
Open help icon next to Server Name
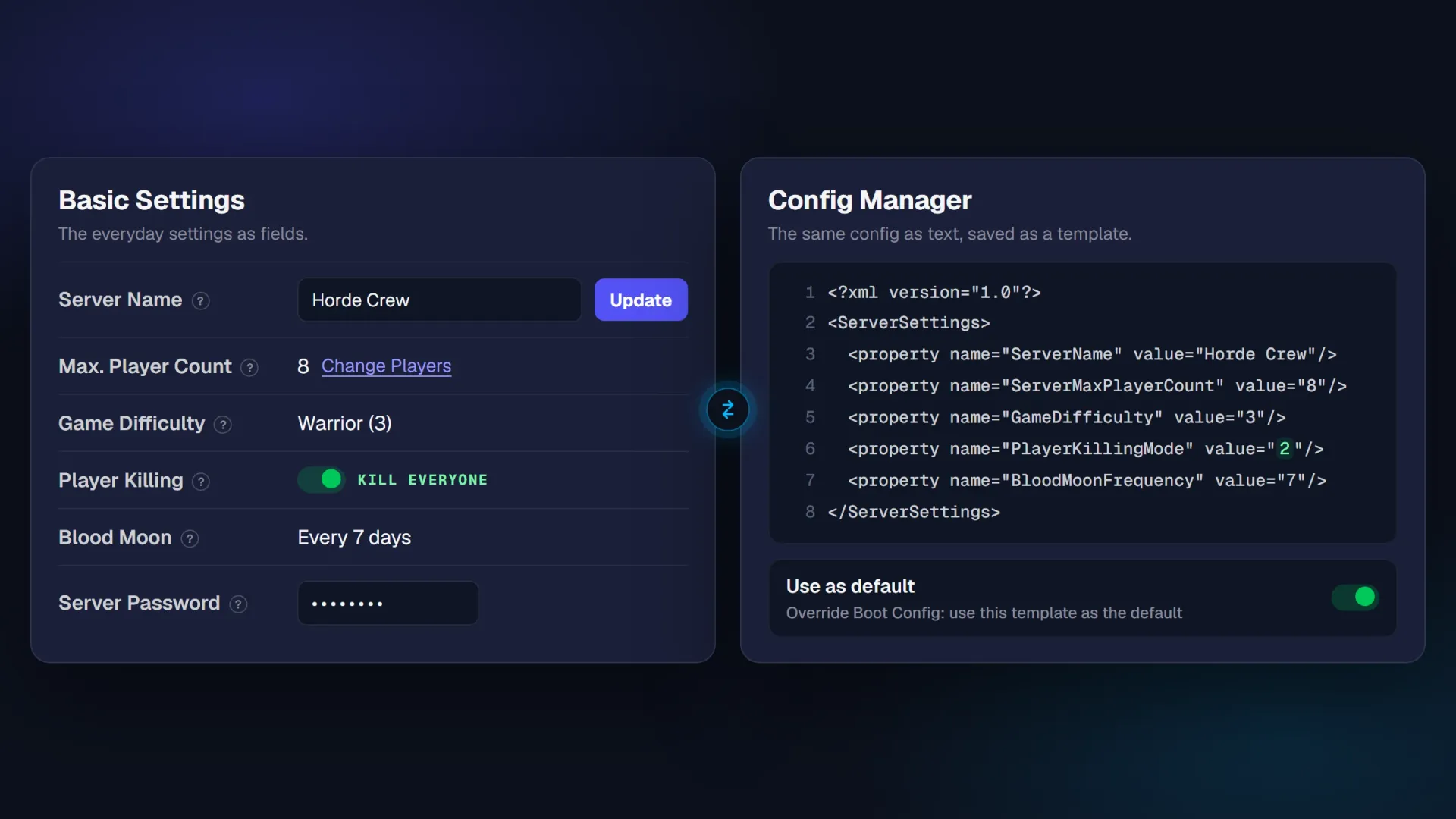[200, 301]
